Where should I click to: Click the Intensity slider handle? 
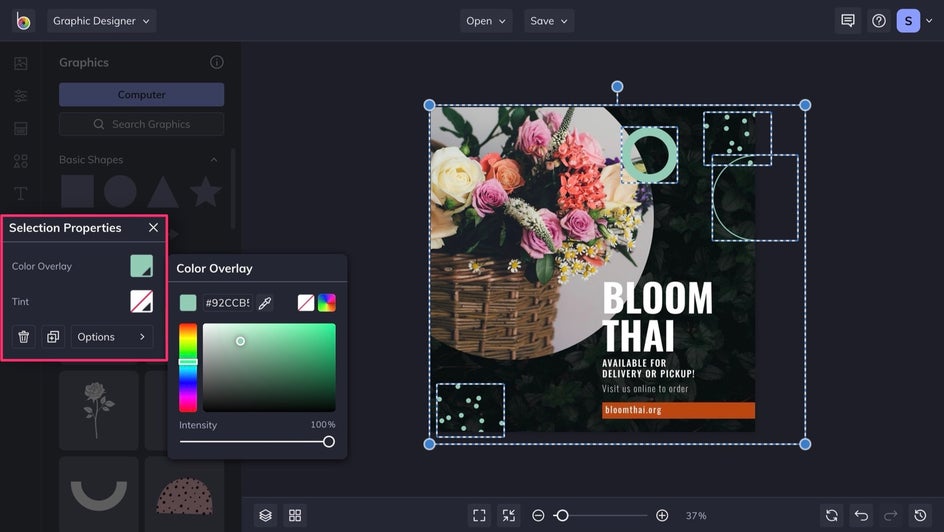tap(329, 442)
